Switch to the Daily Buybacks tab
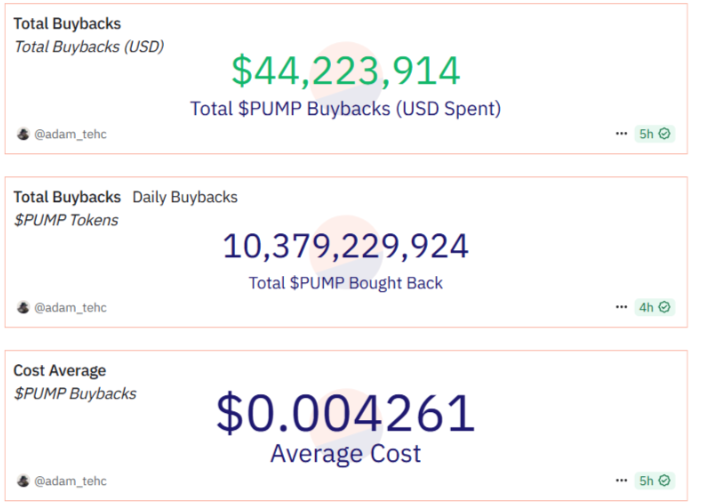 tap(185, 197)
